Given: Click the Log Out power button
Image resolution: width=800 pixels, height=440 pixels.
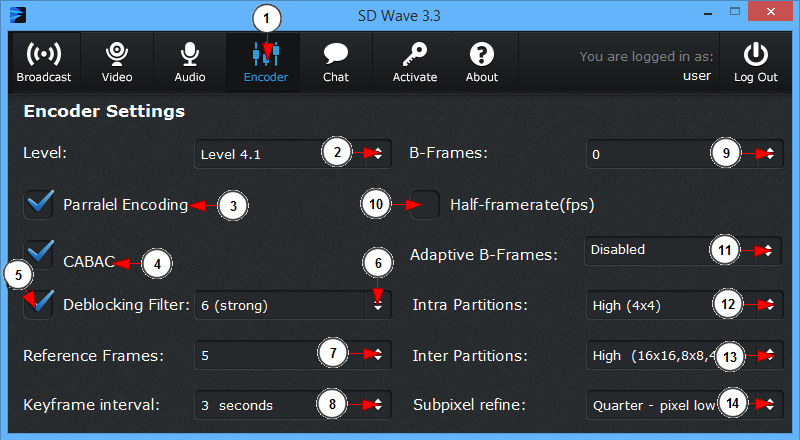Looking at the screenshot, I should click(756, 62).
